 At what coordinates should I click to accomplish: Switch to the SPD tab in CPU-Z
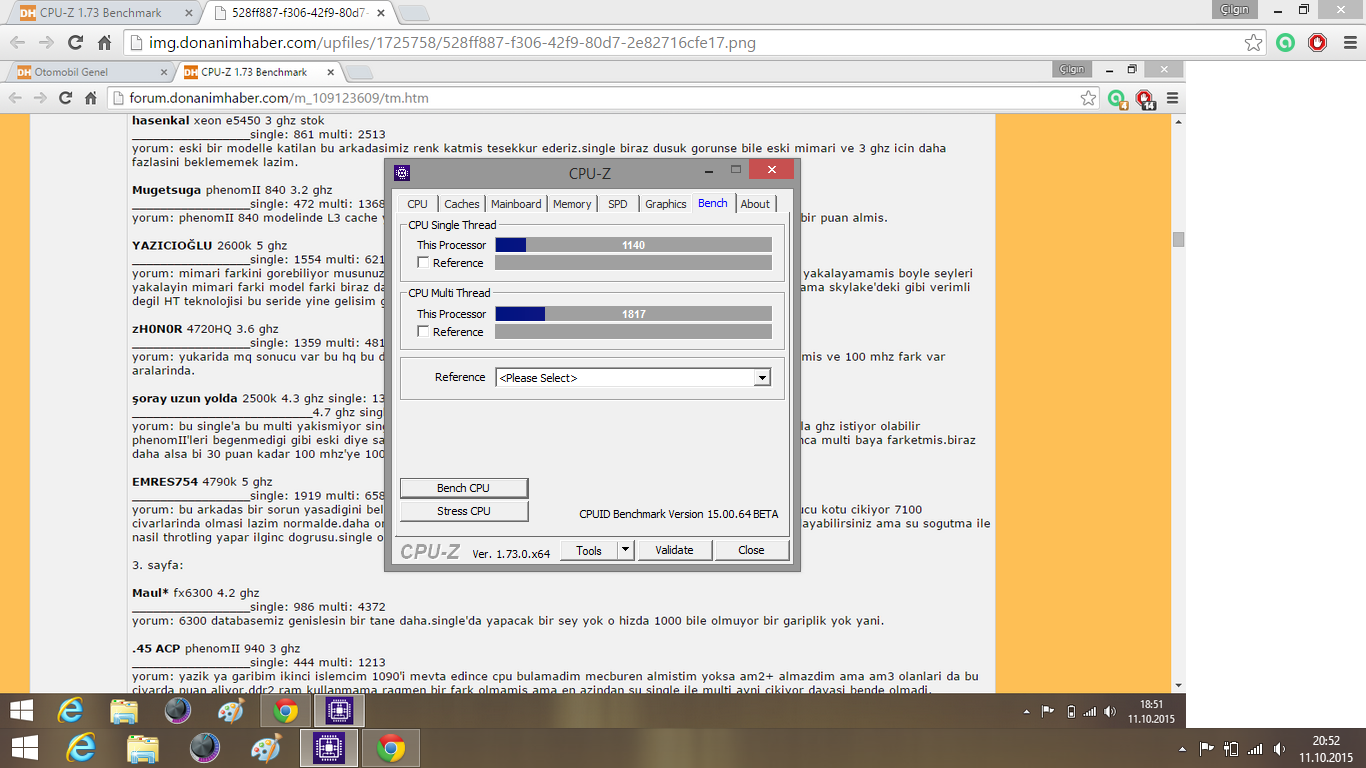tap(618, 204)
